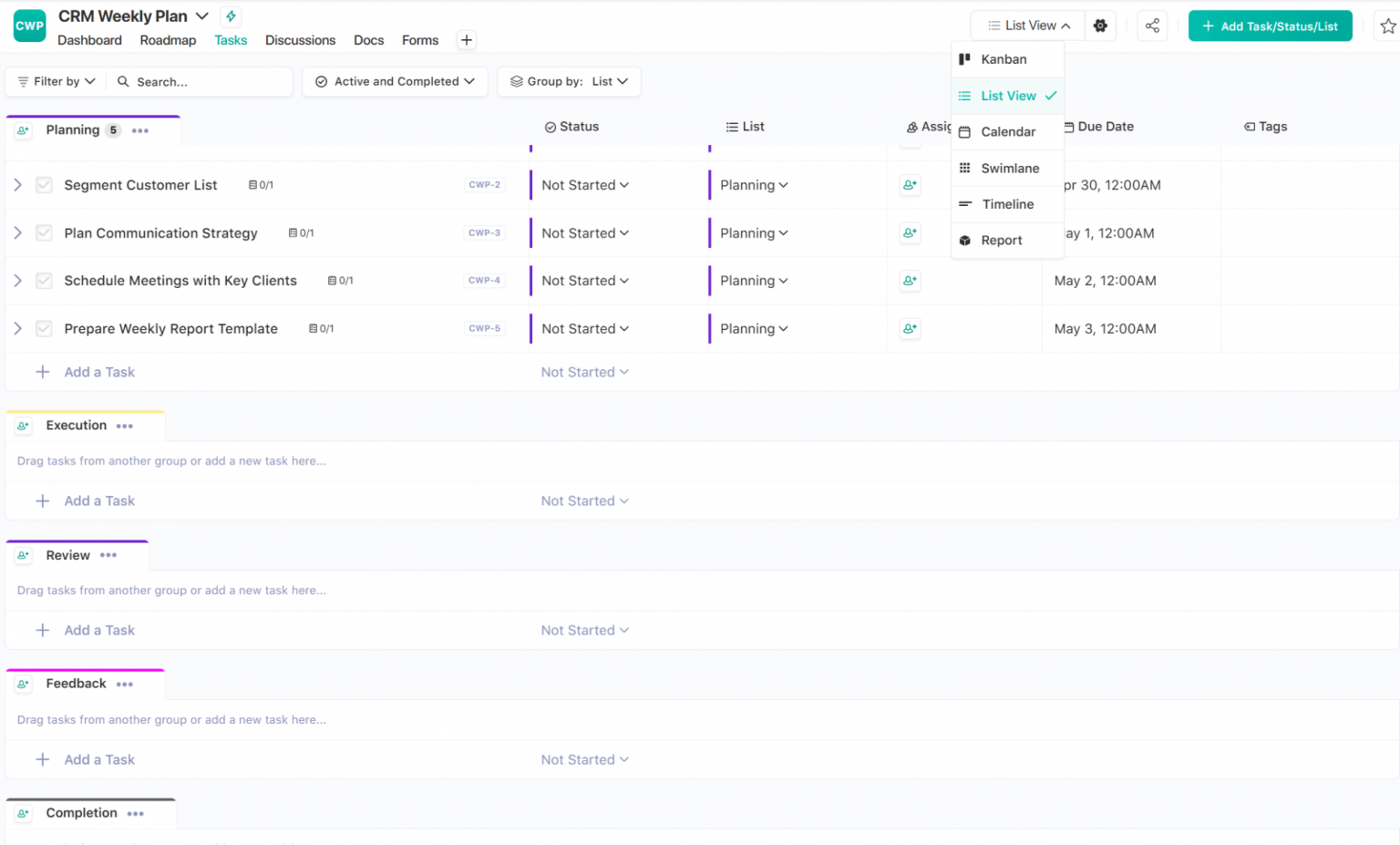The height and width of the screenshot is (845, 1400).
Task: Toggle Prepare Weekly Report Template checkbox
Action: click(44, 329)
